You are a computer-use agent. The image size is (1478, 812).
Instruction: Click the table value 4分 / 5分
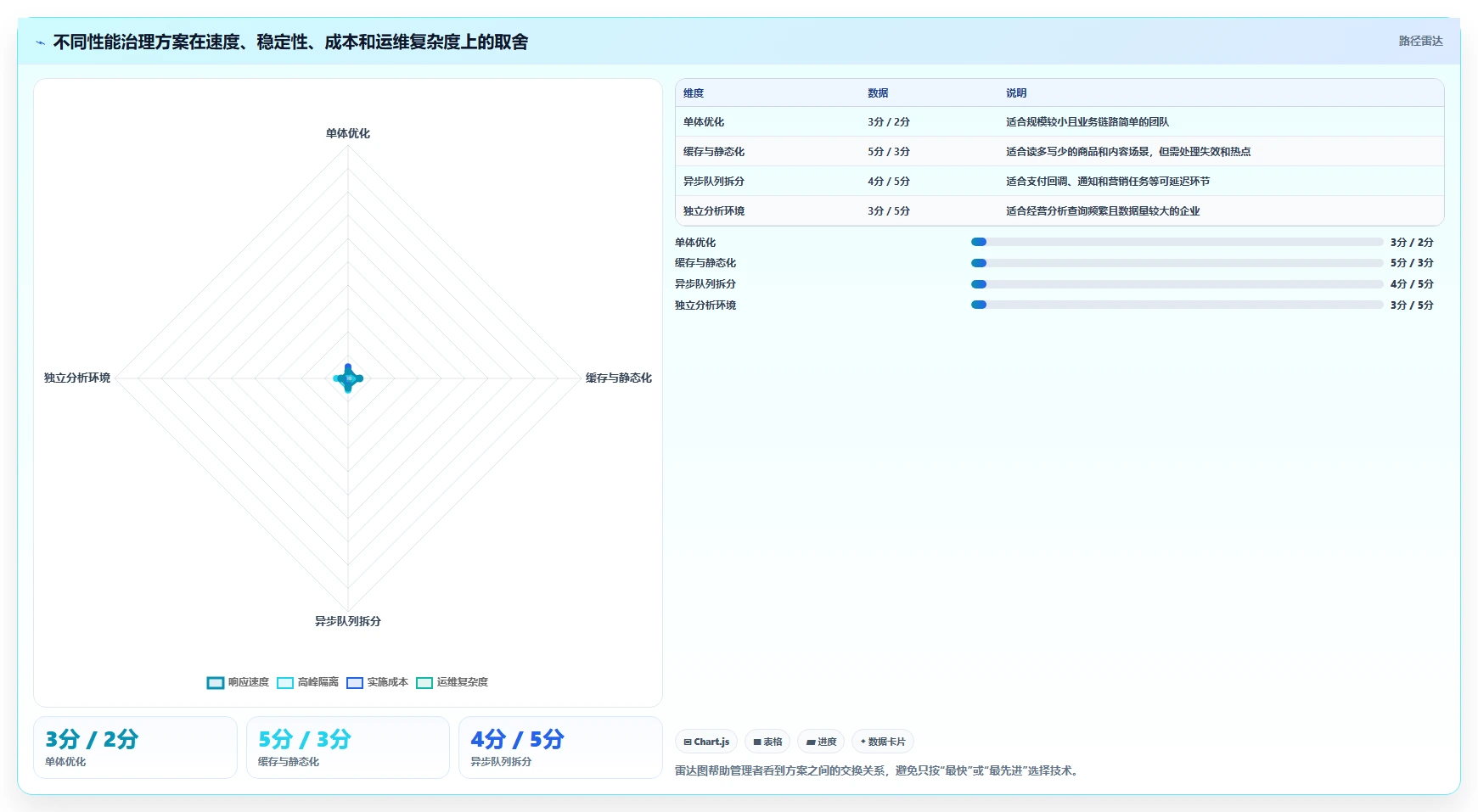tap(889, 182)
